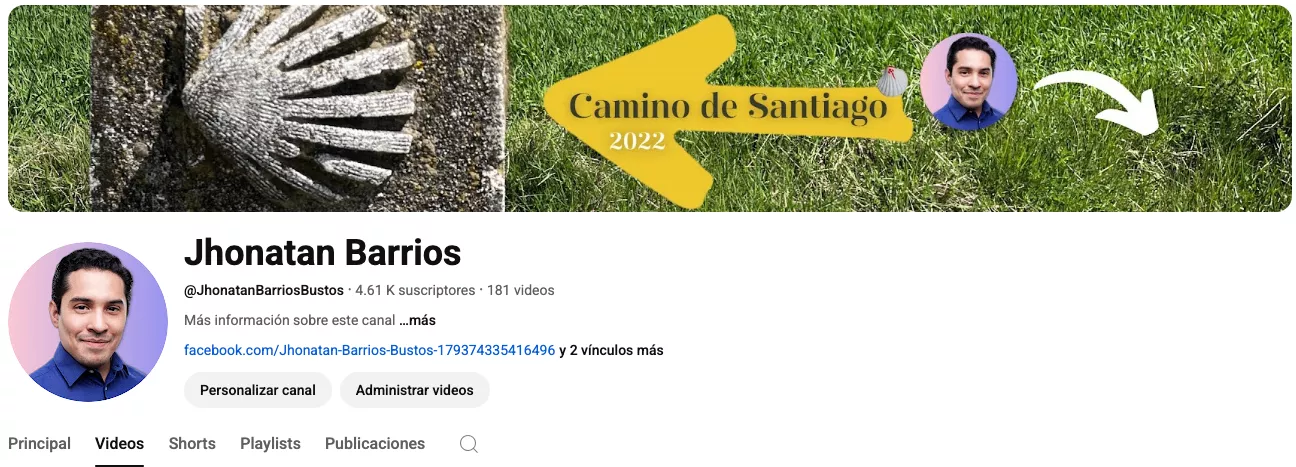Select the Videos tab
The width and height of the screenshot is (1296, 467).
coord(120,443)
